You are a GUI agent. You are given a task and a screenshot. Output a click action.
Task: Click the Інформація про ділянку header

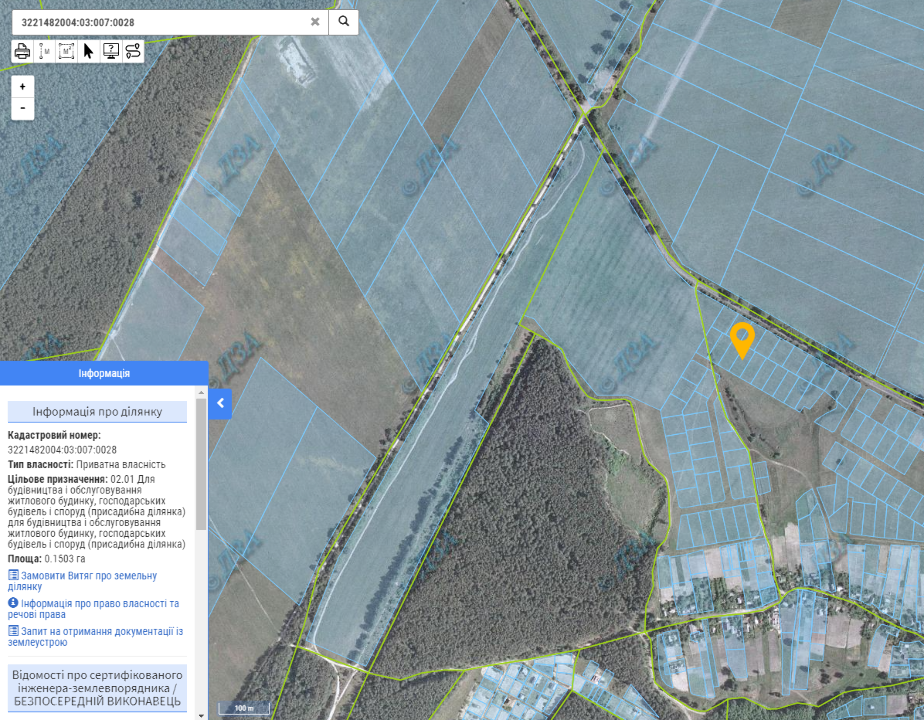[97, 412]
